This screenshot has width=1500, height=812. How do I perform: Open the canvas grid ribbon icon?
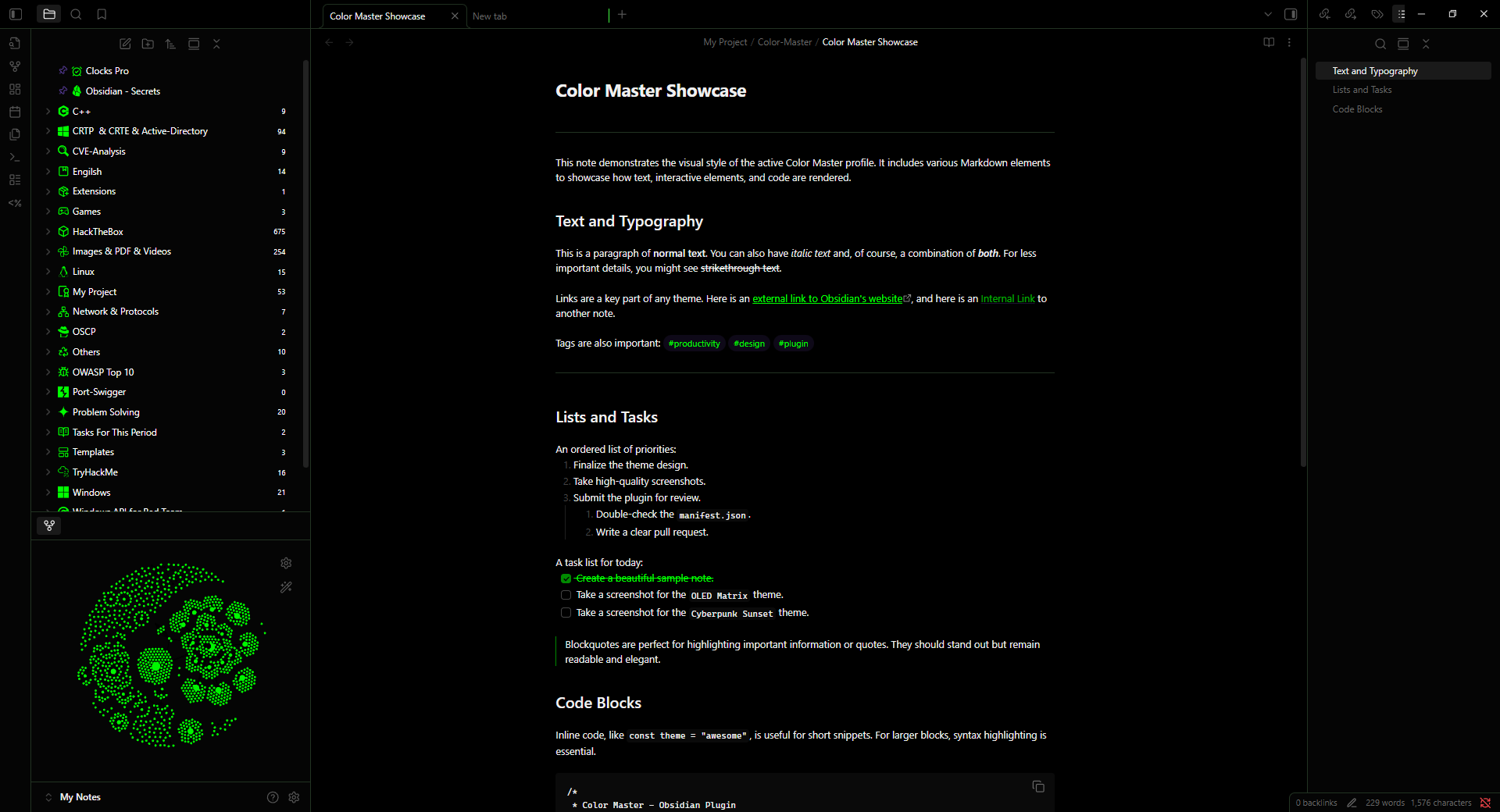[15, 89]
